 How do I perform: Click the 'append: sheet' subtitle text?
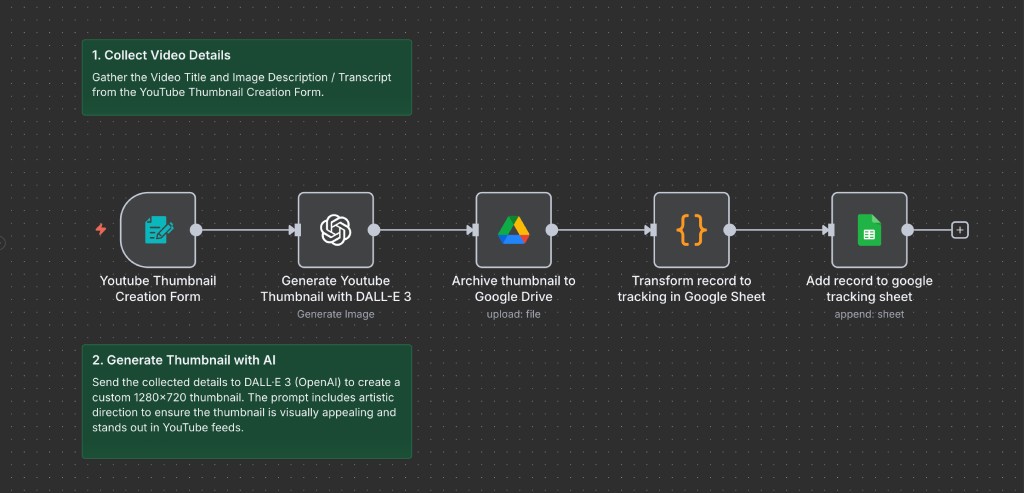pyautogui.click(x=869, y=314)
